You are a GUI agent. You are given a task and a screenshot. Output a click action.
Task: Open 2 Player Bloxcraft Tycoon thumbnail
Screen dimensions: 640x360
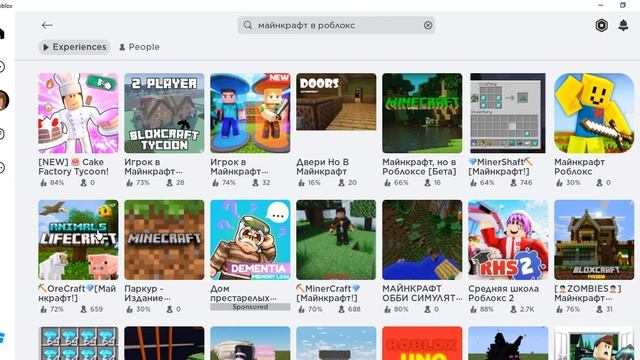click(x=164, y=113)
